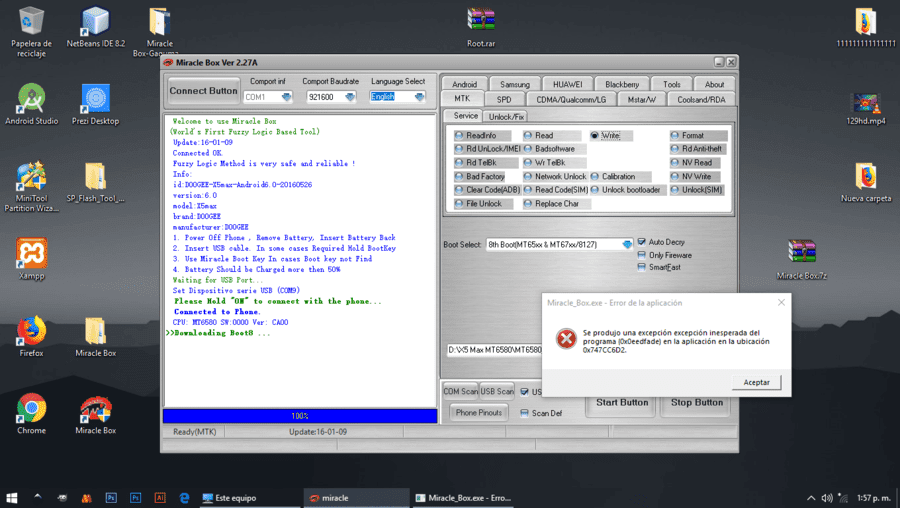Switch to the CDMA/Qualcomm/LG tab
The height and width of the screenshot is (508, 900).
point(571,99)
